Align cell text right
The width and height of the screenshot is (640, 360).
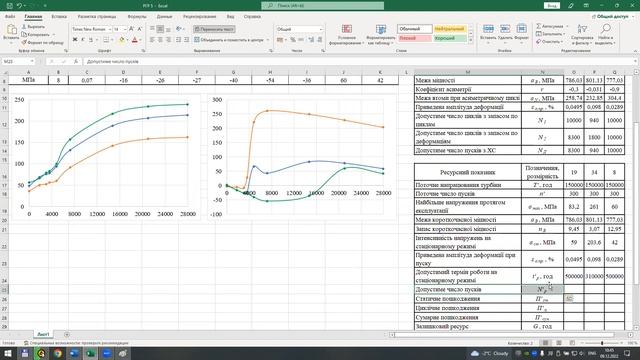(x=168, y=40)
